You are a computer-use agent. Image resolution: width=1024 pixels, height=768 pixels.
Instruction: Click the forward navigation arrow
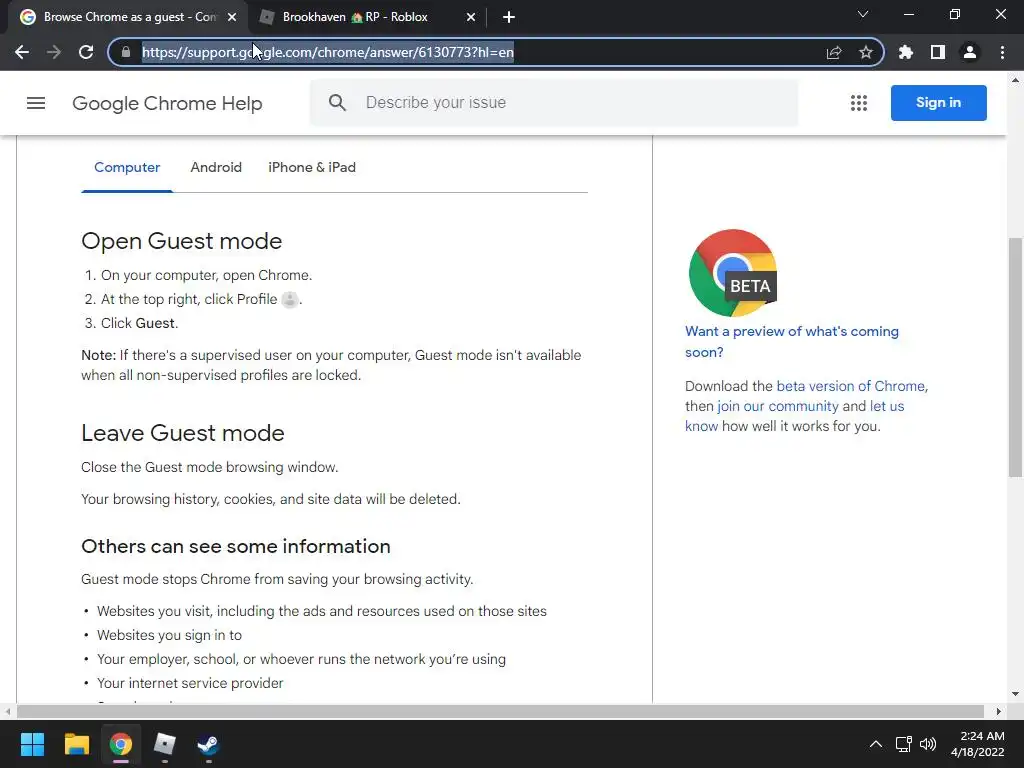54,52
